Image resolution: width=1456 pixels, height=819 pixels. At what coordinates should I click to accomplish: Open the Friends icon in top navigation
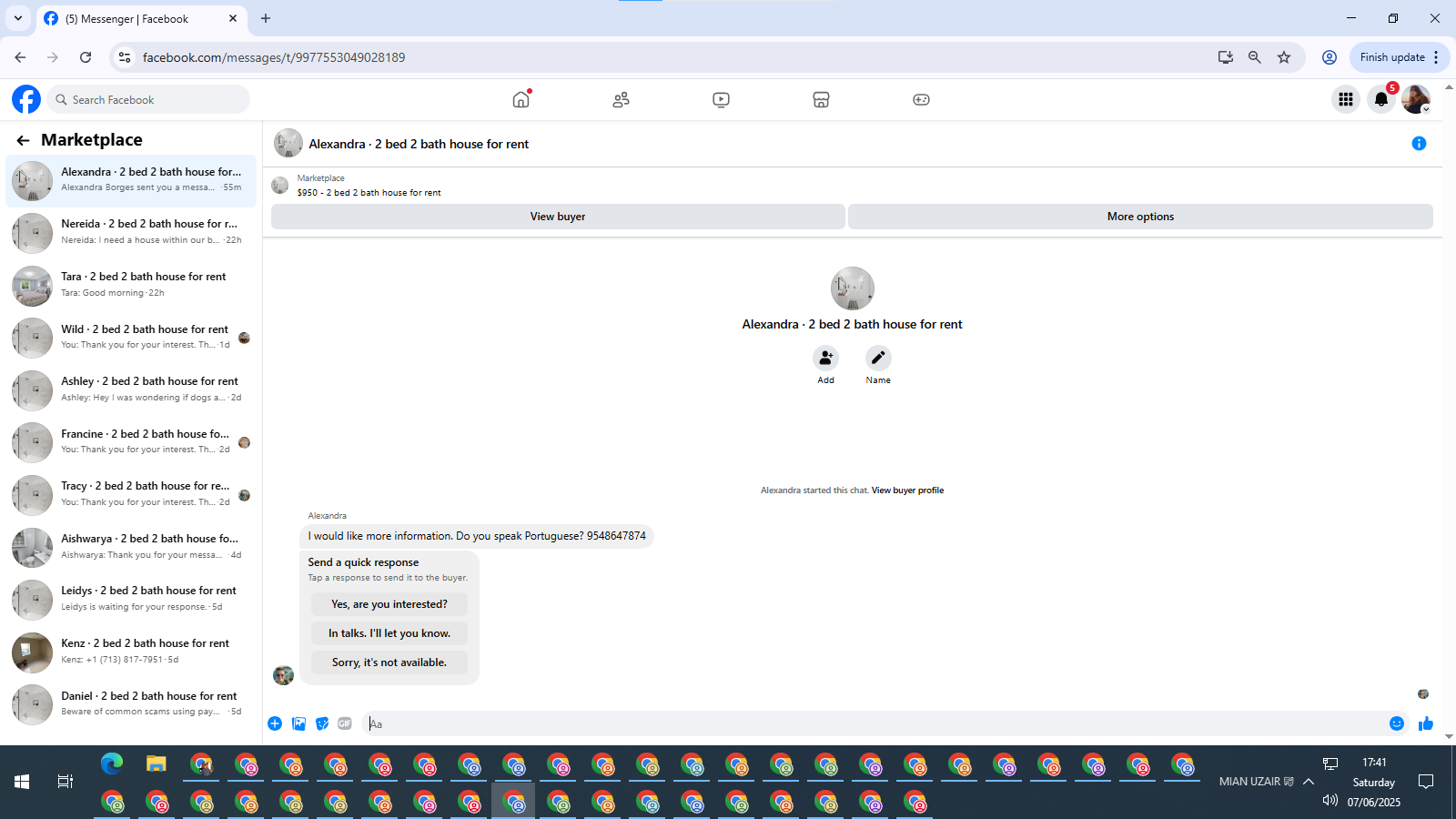click(621, 99)
